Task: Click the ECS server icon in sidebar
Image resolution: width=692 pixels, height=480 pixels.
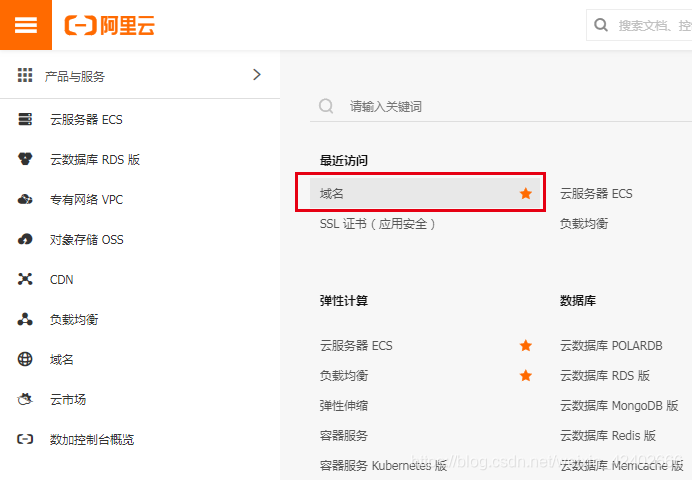Action: [25, 119]
